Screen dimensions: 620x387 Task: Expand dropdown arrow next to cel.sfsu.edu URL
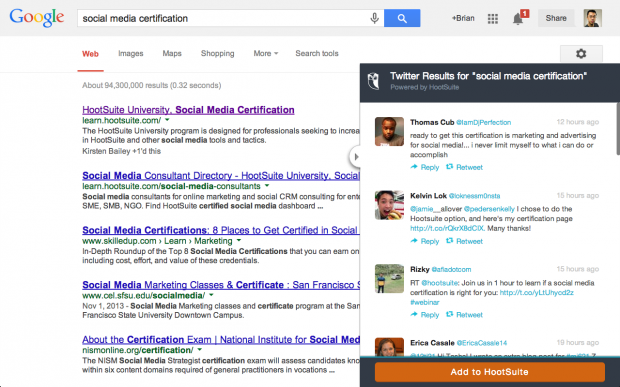pyautogui.click(x=211, y=295)
